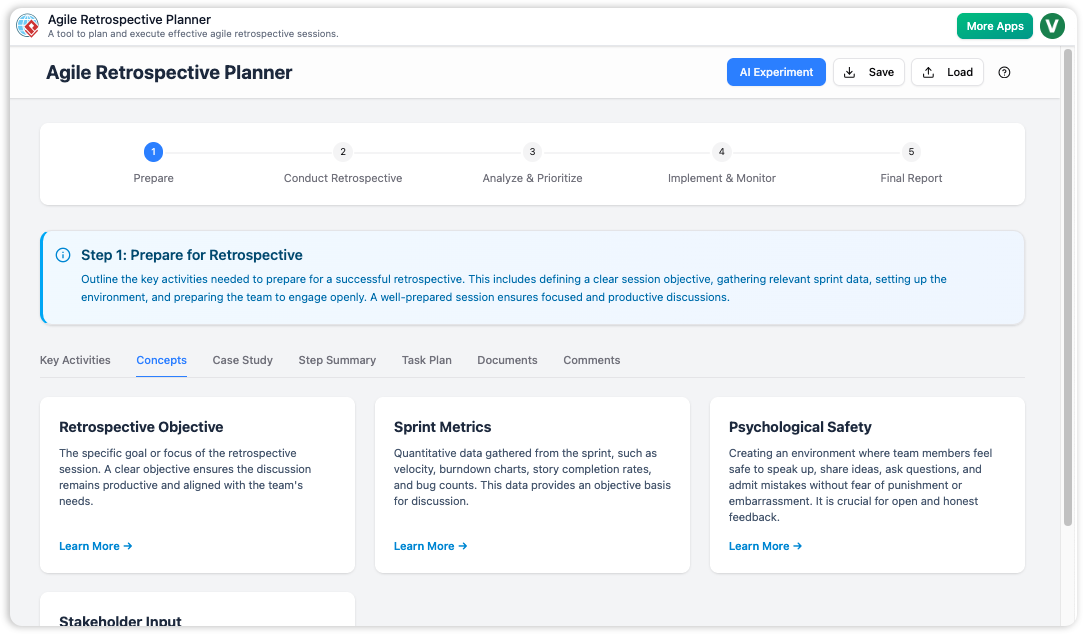Select the Key Activities tab
The width and height of the screenshot is (1083, 634).
coord(75,360)
